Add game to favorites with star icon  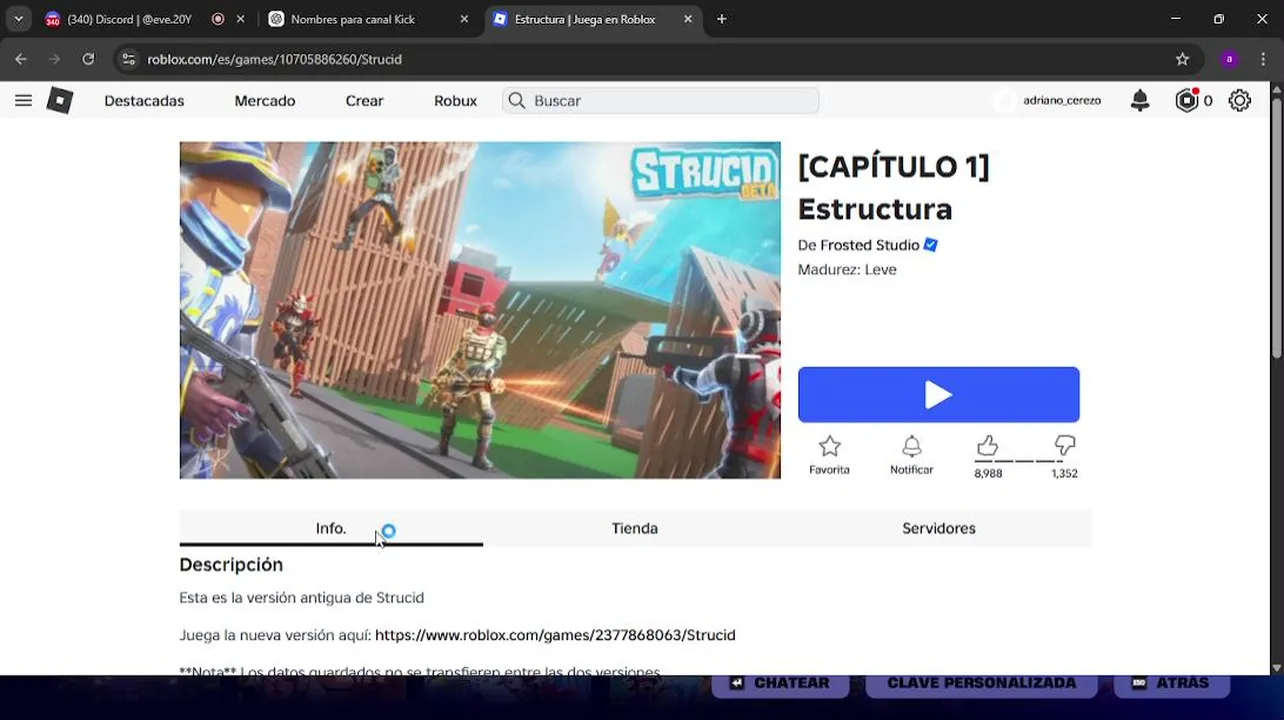[x=829, y=446]
